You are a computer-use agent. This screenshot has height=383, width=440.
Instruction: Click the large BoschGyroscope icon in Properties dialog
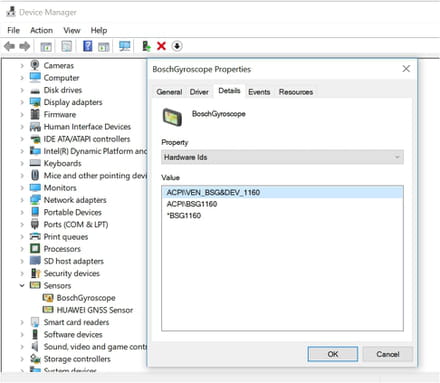pos(172,117)
